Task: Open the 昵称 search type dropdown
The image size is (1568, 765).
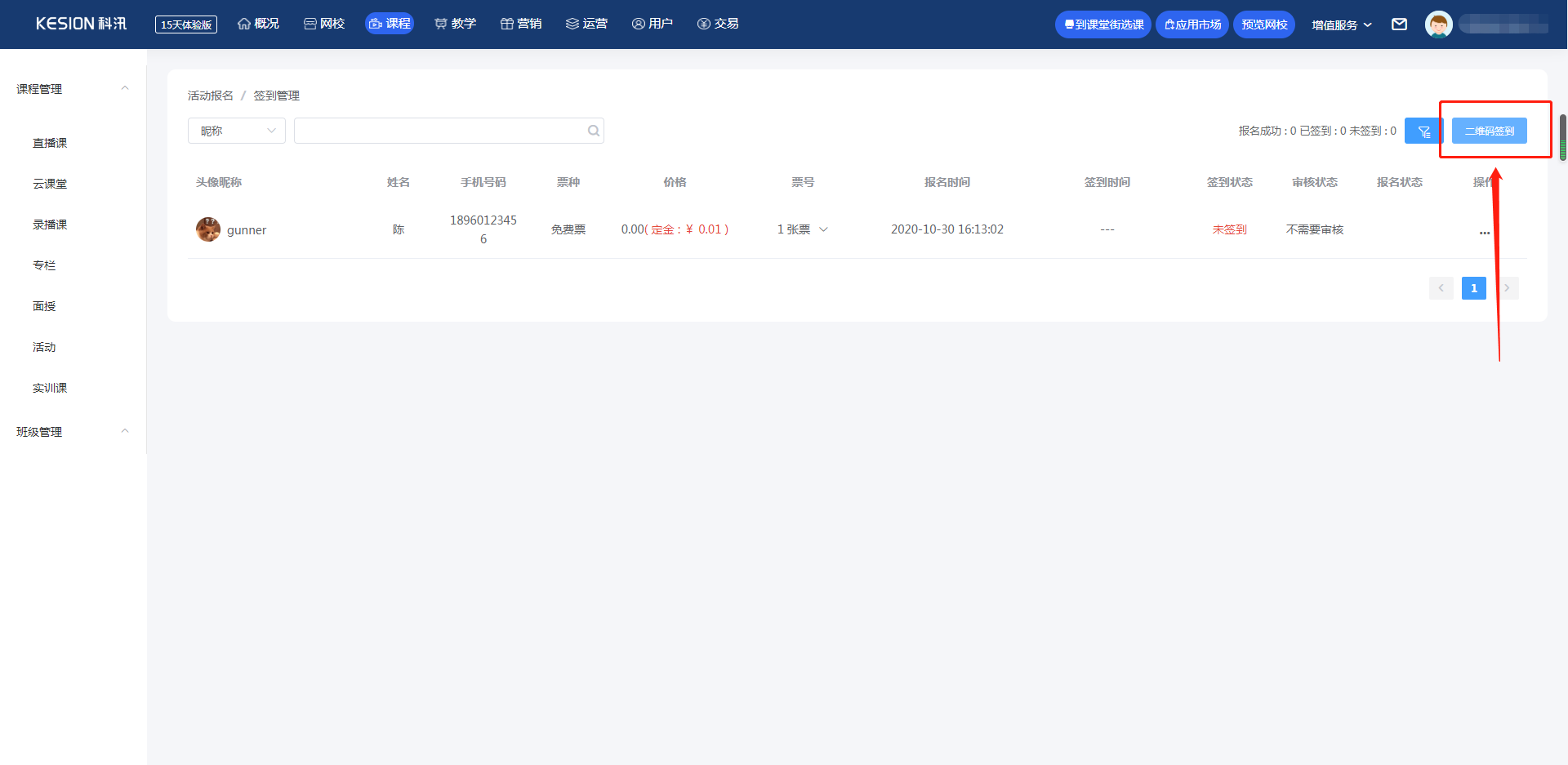Action: click(x=237, y=131)
